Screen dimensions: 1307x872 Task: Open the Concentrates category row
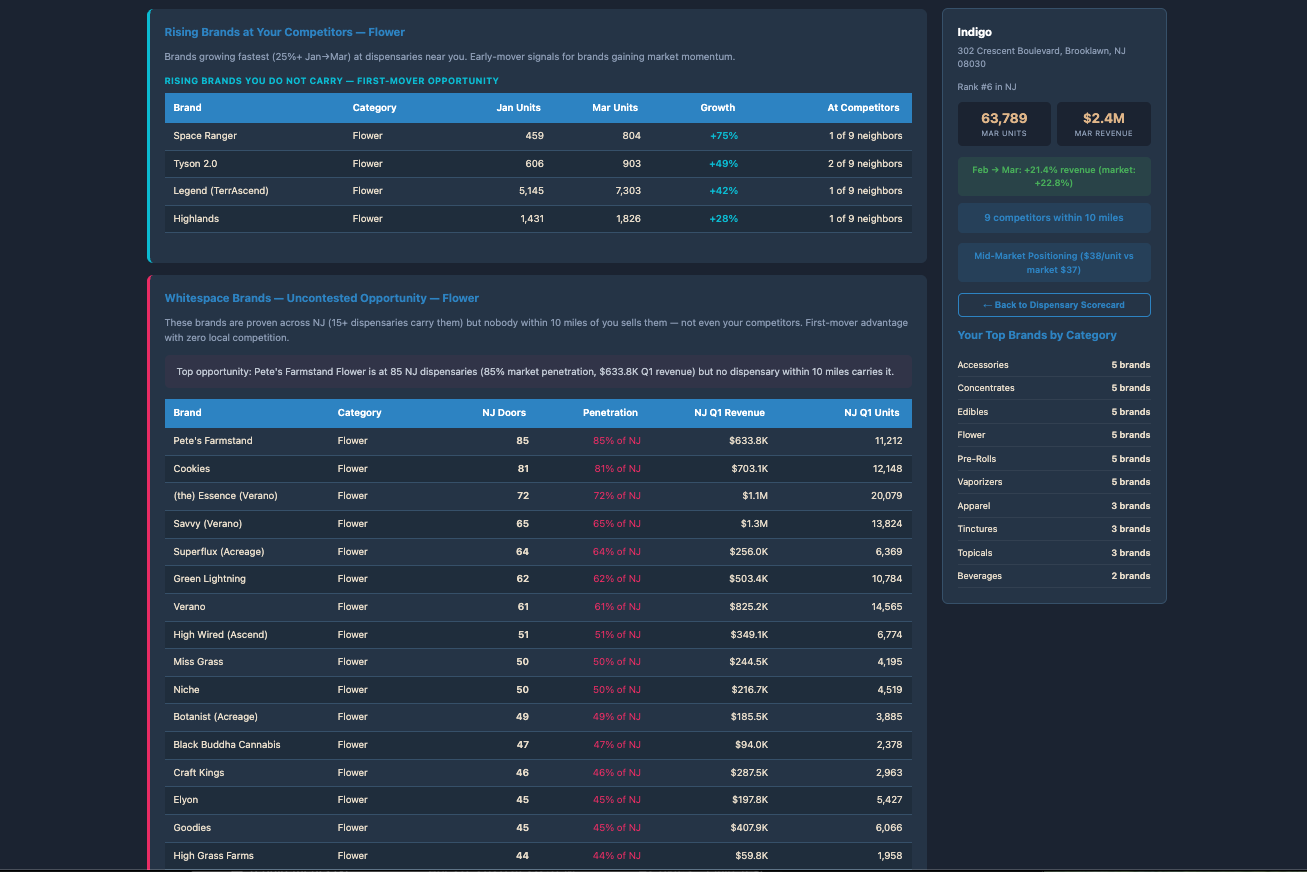pyautogui.click(x=1054, y=388)
